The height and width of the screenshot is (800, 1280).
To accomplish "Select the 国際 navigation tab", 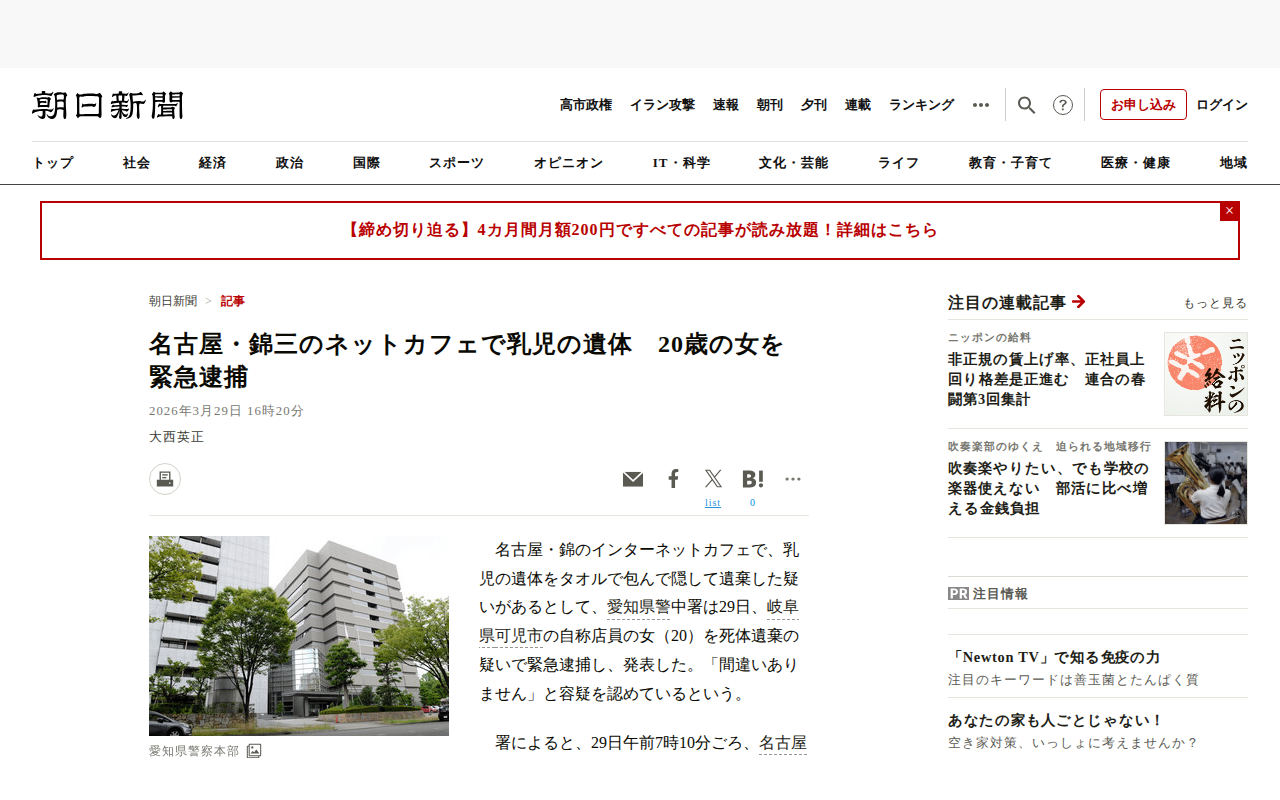I will 366,163.
